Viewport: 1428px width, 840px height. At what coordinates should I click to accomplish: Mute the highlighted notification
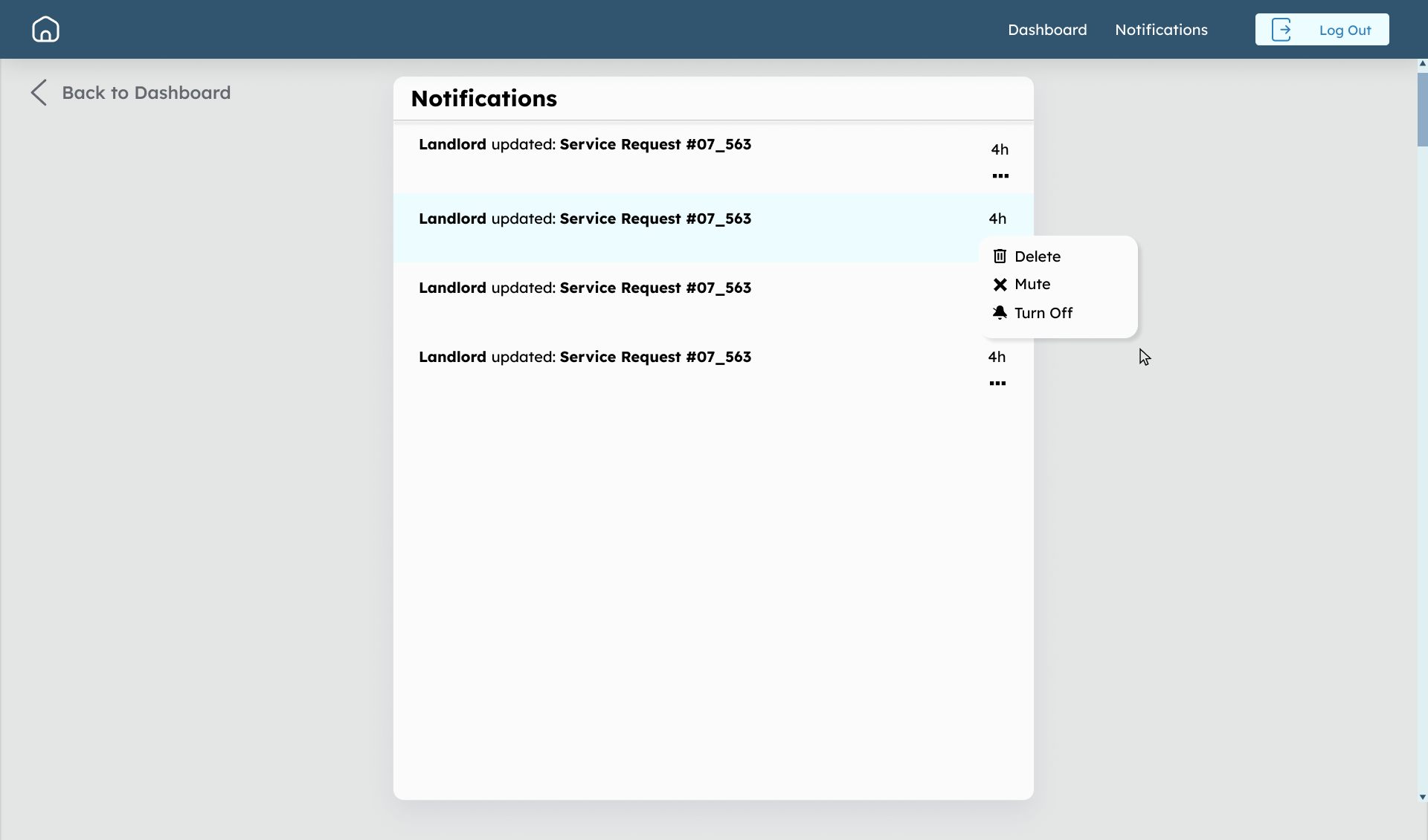click(1032, 284)
